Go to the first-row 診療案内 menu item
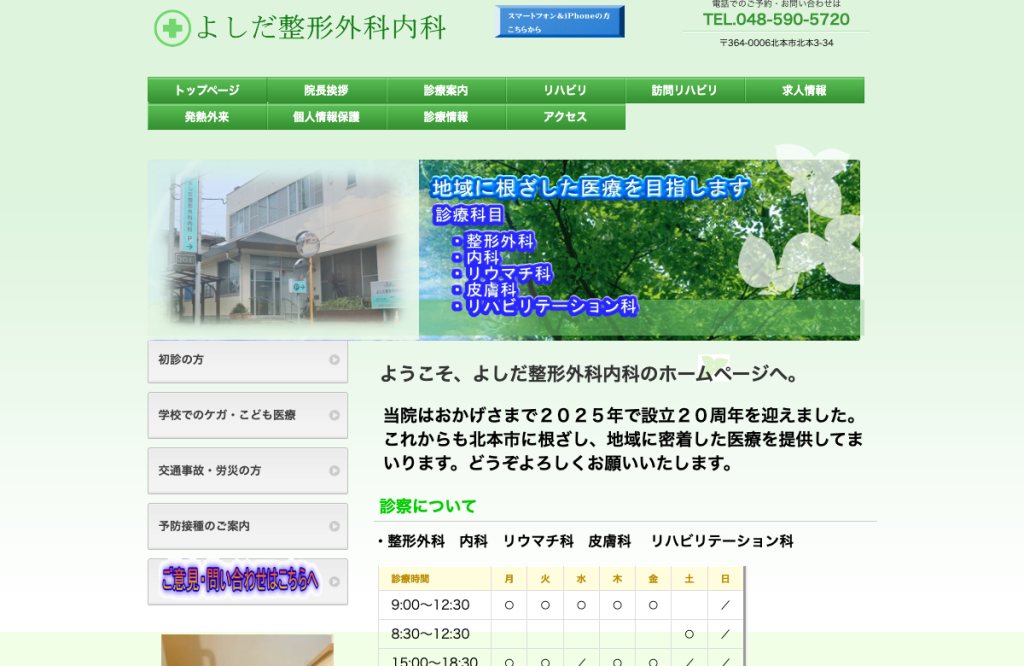The height and width of the screenshot is (666, 1024). pyautogui.click(x=446, y=90)
